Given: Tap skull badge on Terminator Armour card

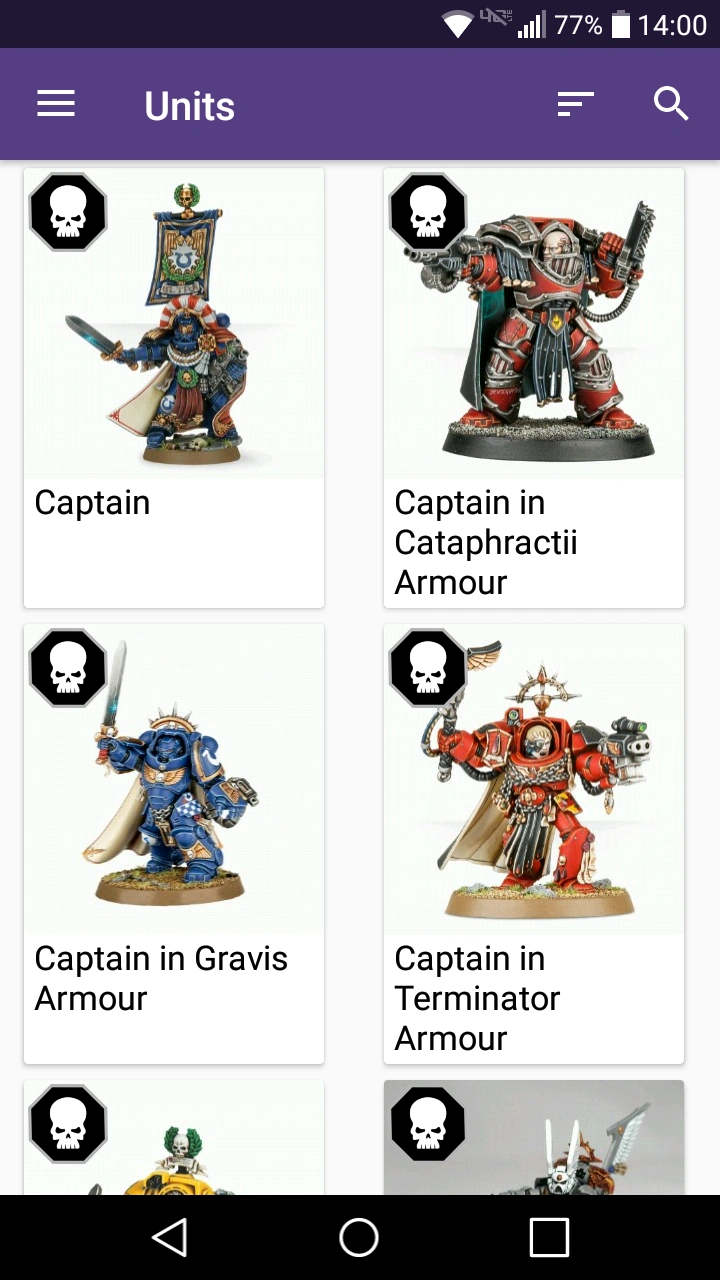Looking at the screenshot, I should tap(428, 668).
